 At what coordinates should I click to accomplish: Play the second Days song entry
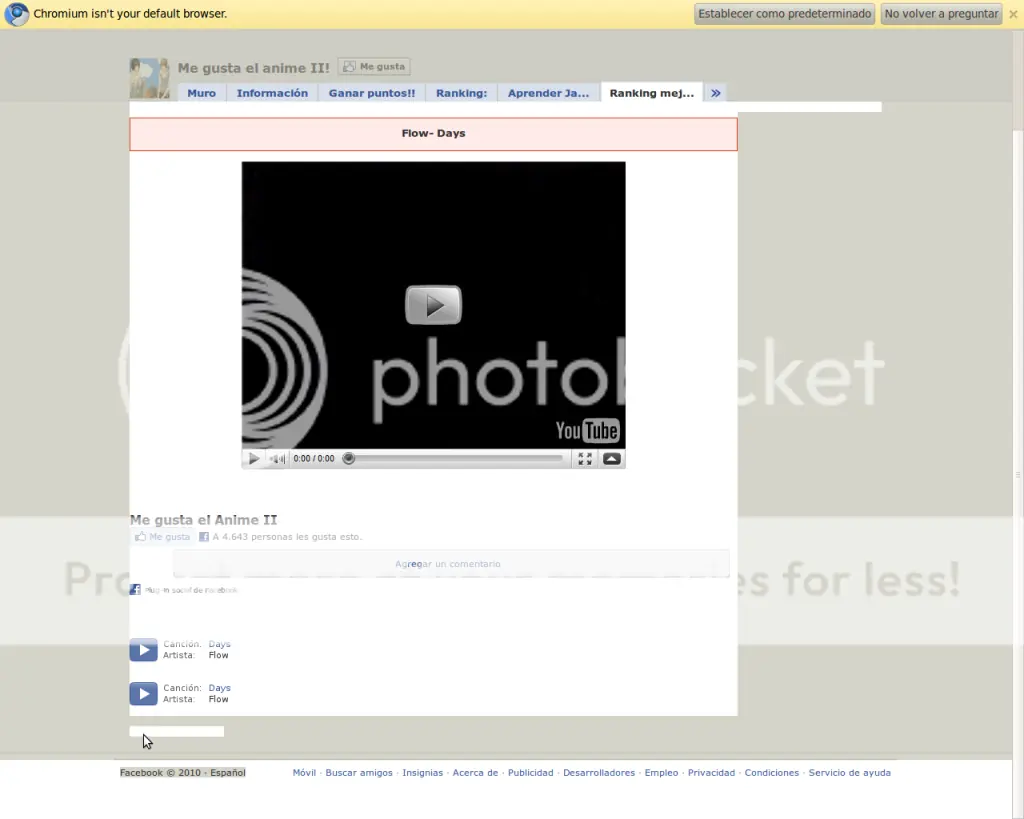click(x=144, y=694)
